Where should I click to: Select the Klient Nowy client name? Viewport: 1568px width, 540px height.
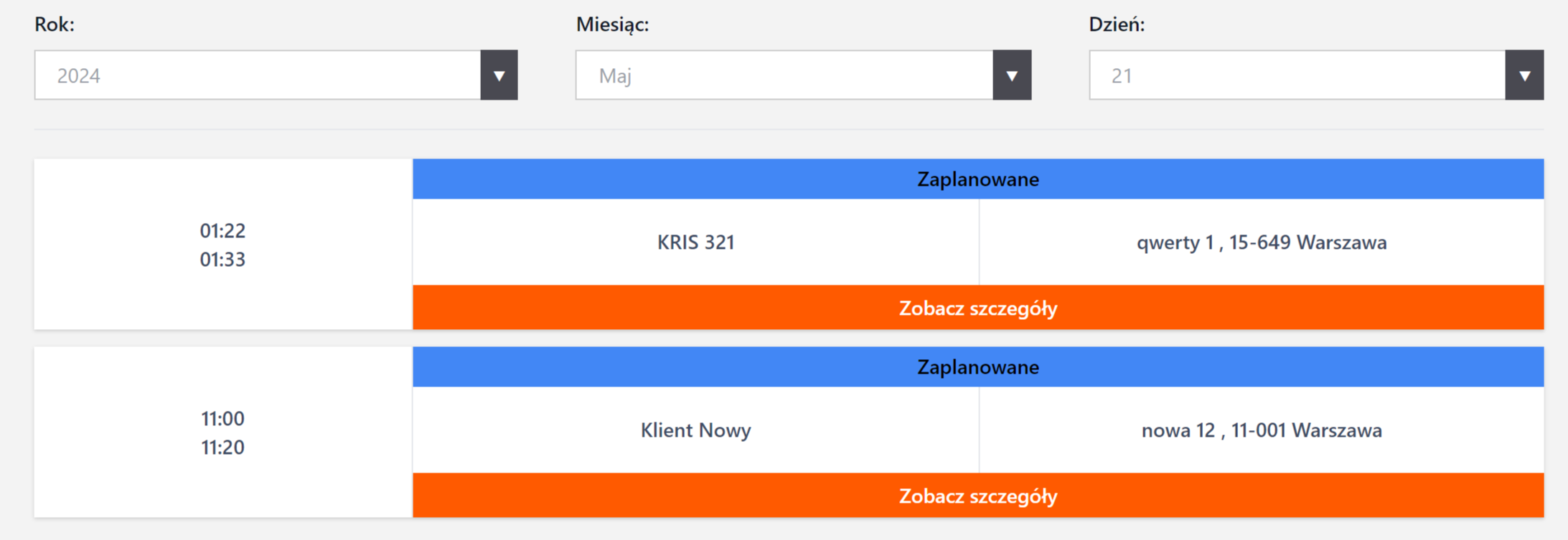point(695,430)
